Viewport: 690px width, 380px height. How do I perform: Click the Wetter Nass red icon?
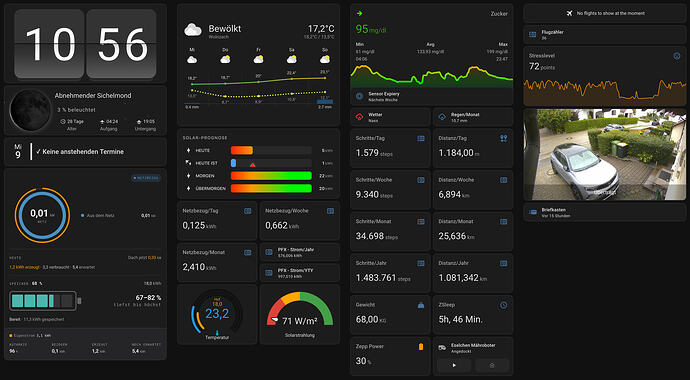point(360,117)
